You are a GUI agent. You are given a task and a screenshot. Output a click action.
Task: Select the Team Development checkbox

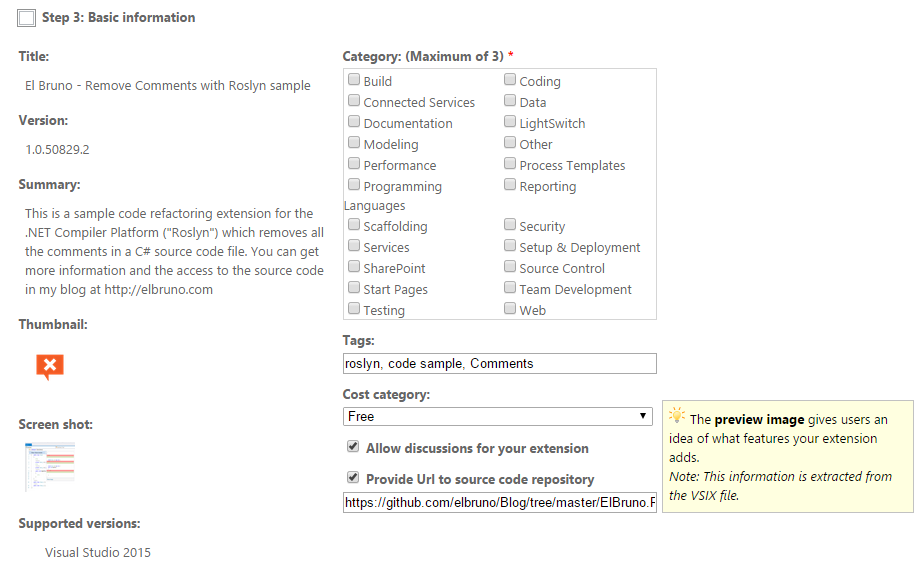point(510,288)
